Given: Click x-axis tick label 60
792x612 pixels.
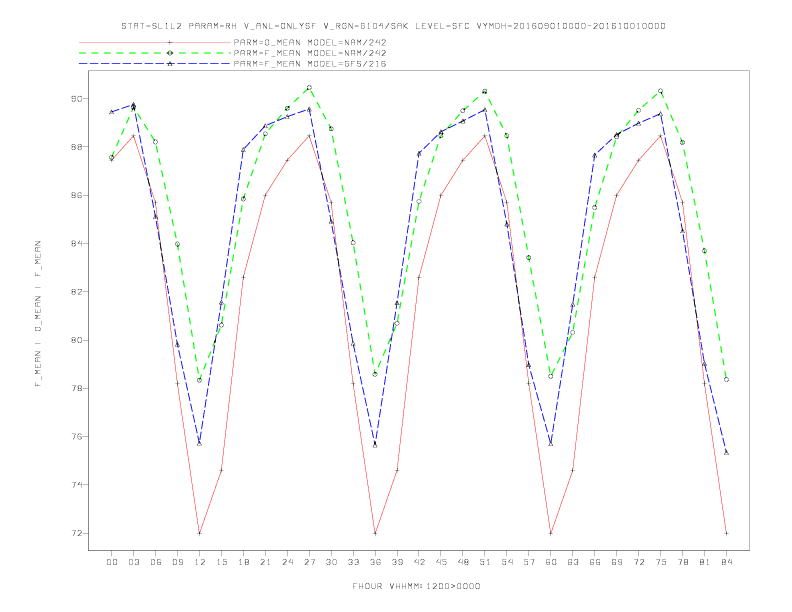Looking at the screenshot, I should [551, 562].
